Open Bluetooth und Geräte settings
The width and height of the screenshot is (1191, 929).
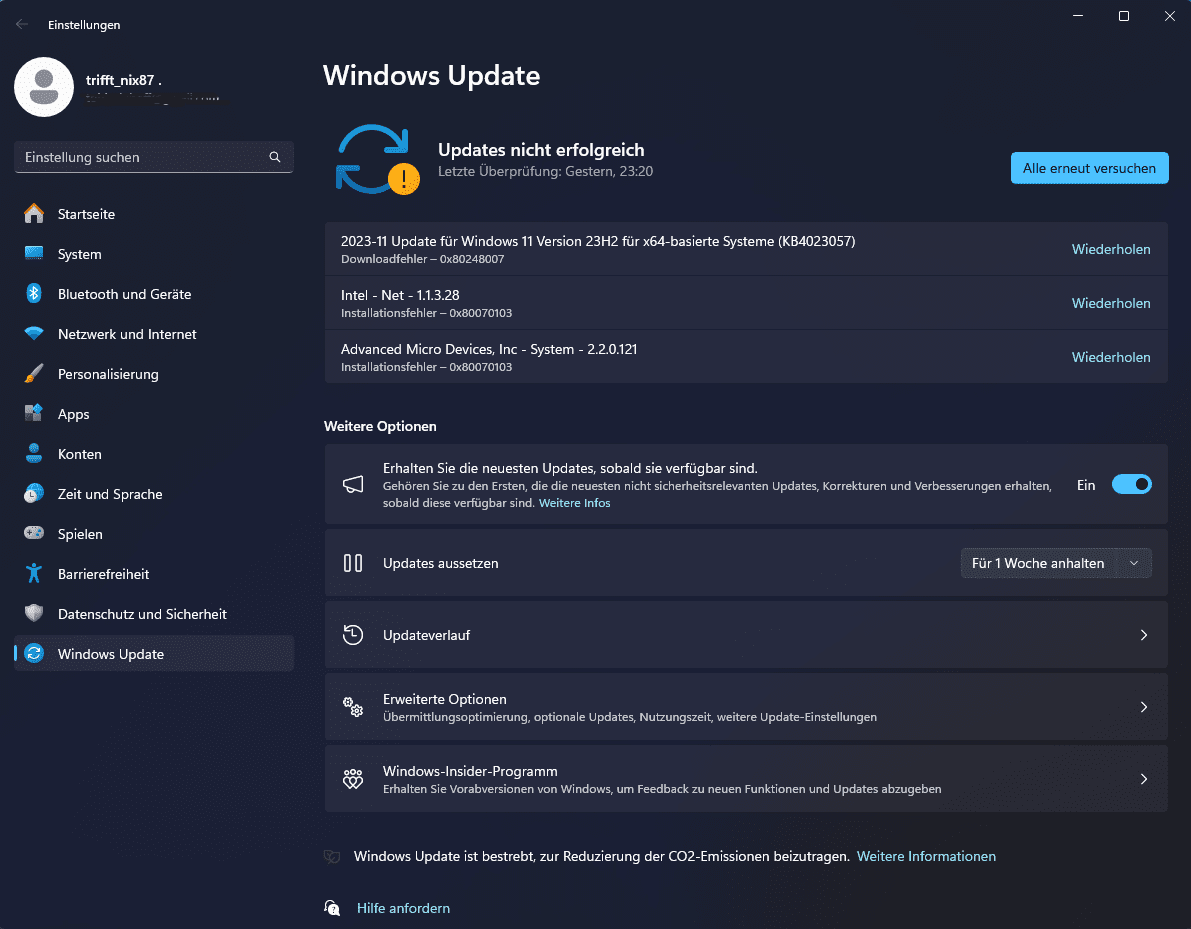click(154, 294)
